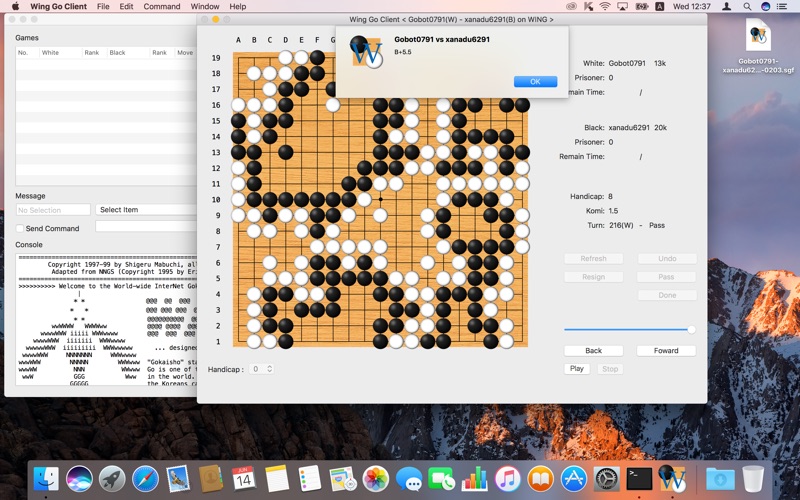This screenshot has height=500, width=800.
Task: Click the Done button
Action: coord(667,295)
